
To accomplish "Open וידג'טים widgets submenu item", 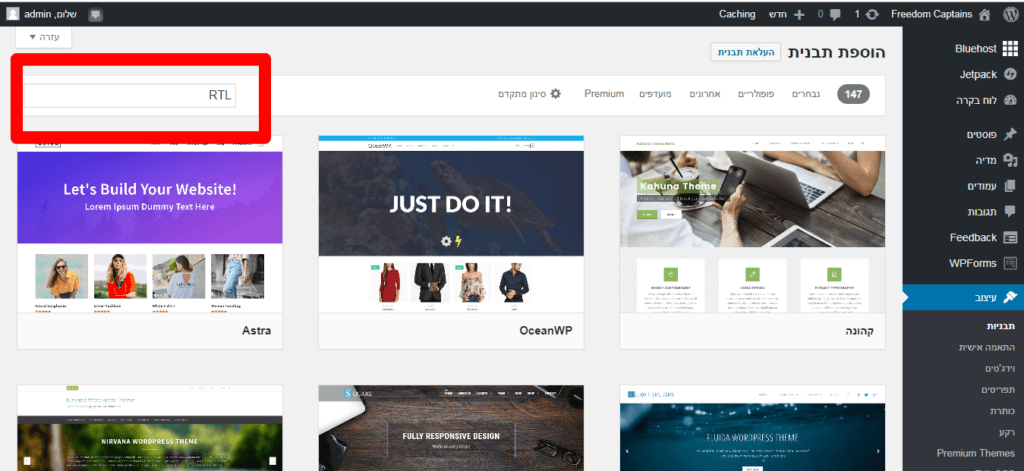I will 999,368.
